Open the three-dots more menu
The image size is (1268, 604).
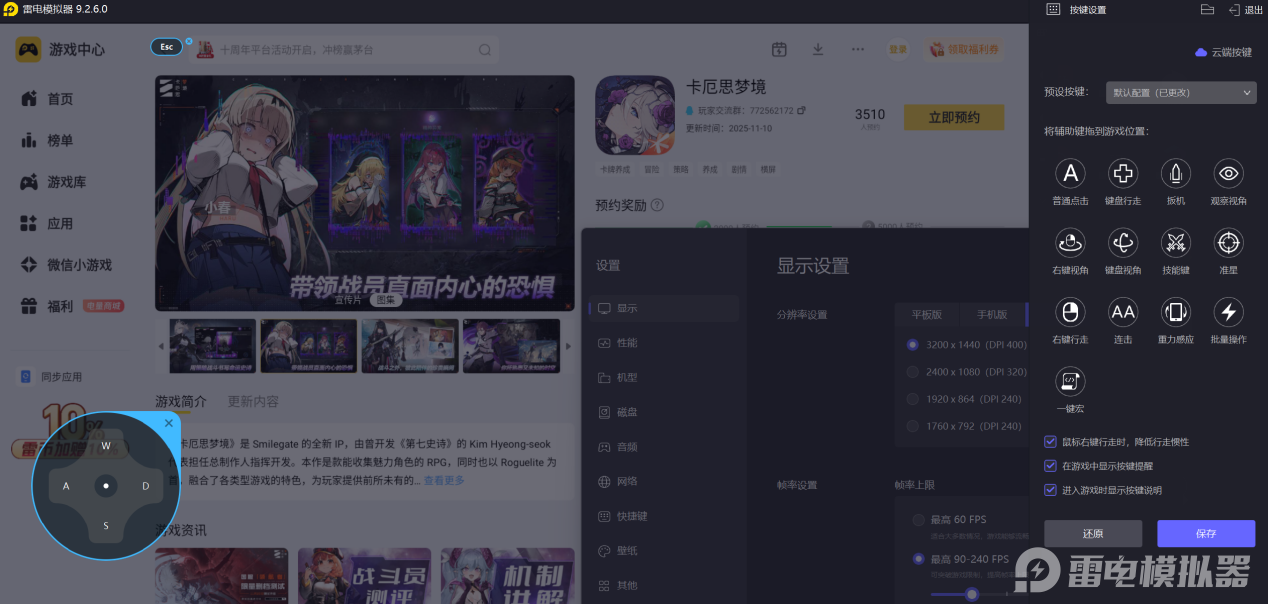[x=858, y=49]
